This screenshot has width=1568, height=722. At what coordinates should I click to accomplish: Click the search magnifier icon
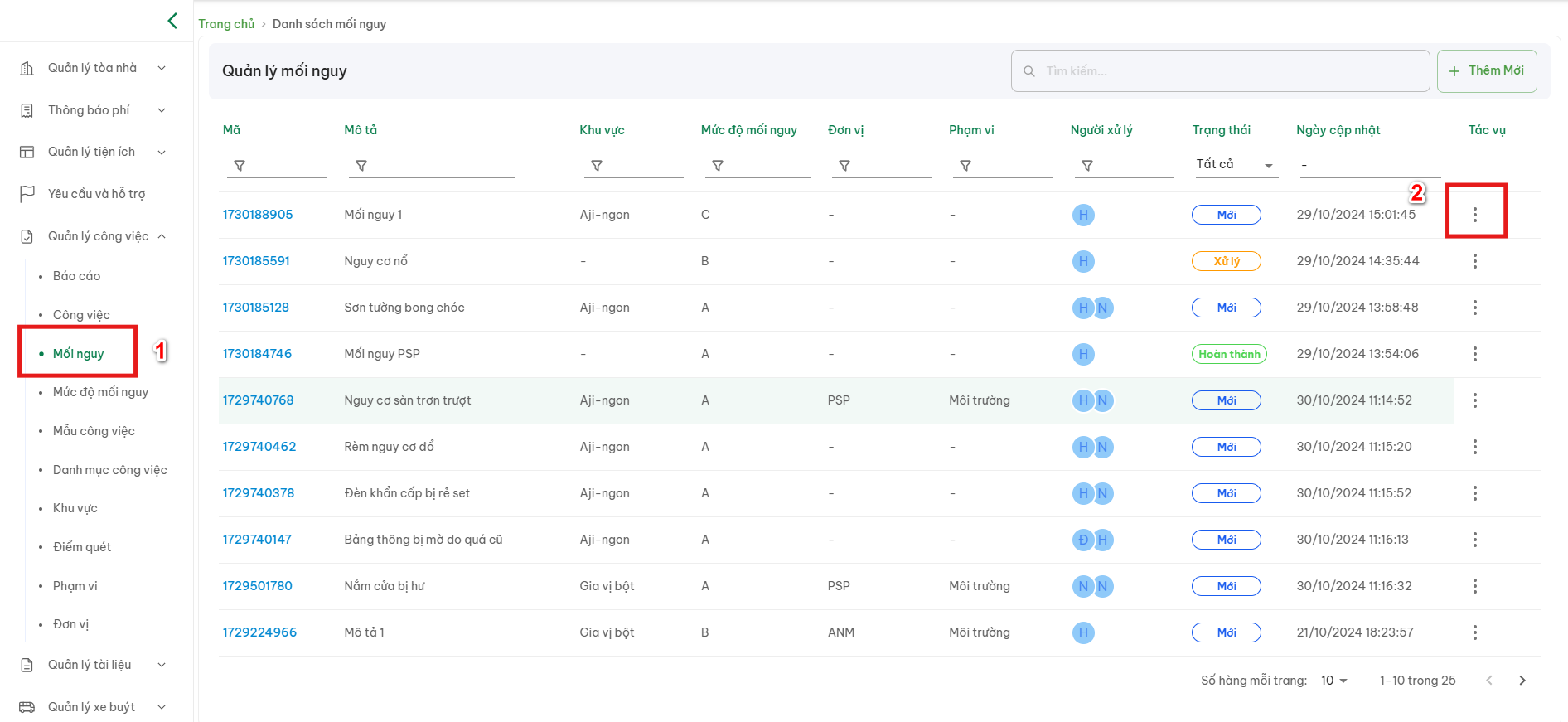(1029, 71)
